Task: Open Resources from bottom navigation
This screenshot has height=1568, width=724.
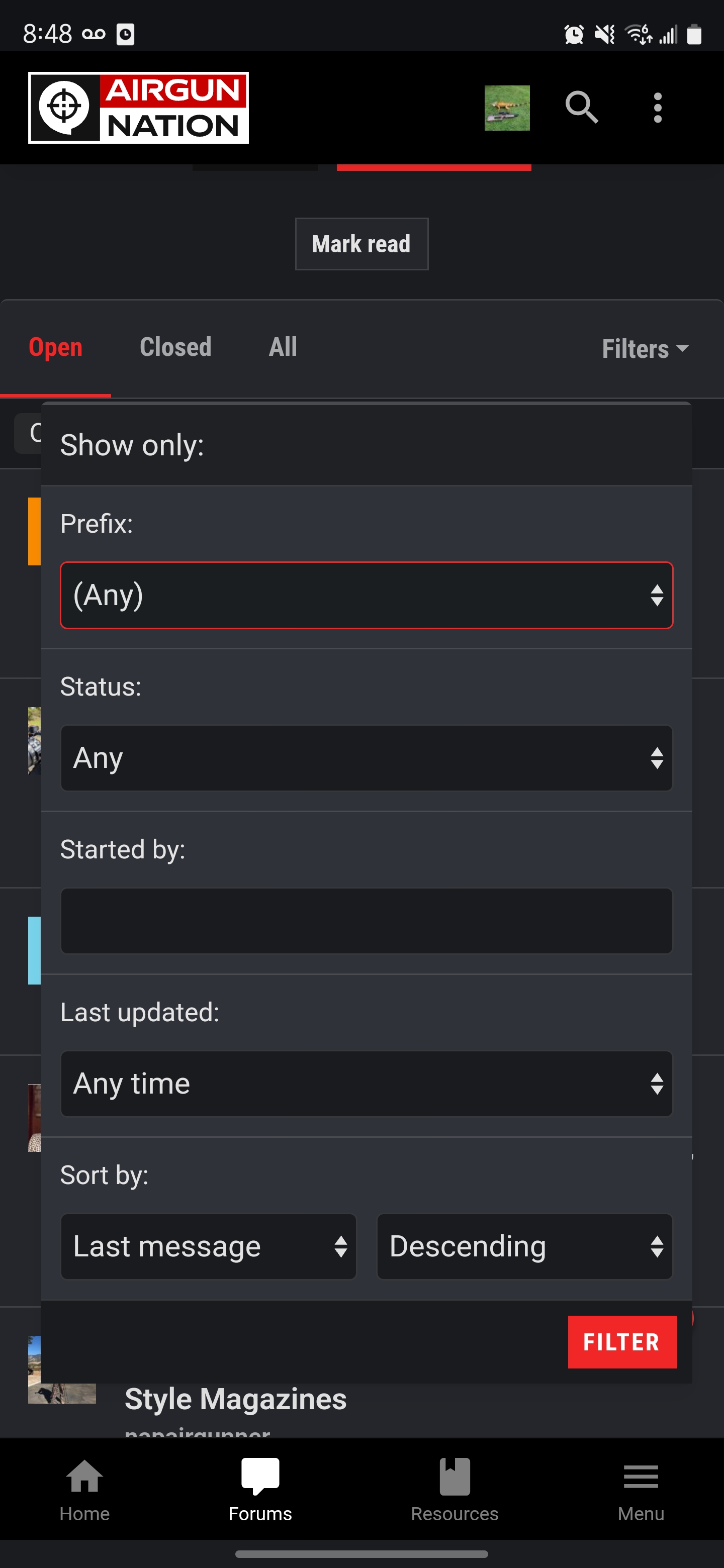Action: click(x=454, y=1490)
